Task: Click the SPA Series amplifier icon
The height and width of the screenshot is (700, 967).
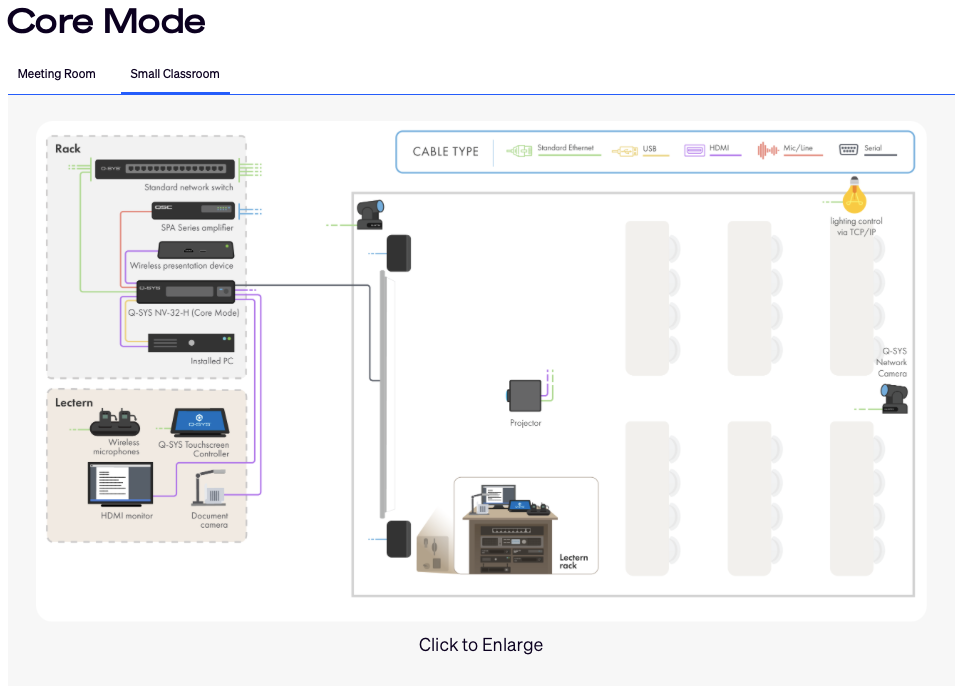Action: pos(193,210)
